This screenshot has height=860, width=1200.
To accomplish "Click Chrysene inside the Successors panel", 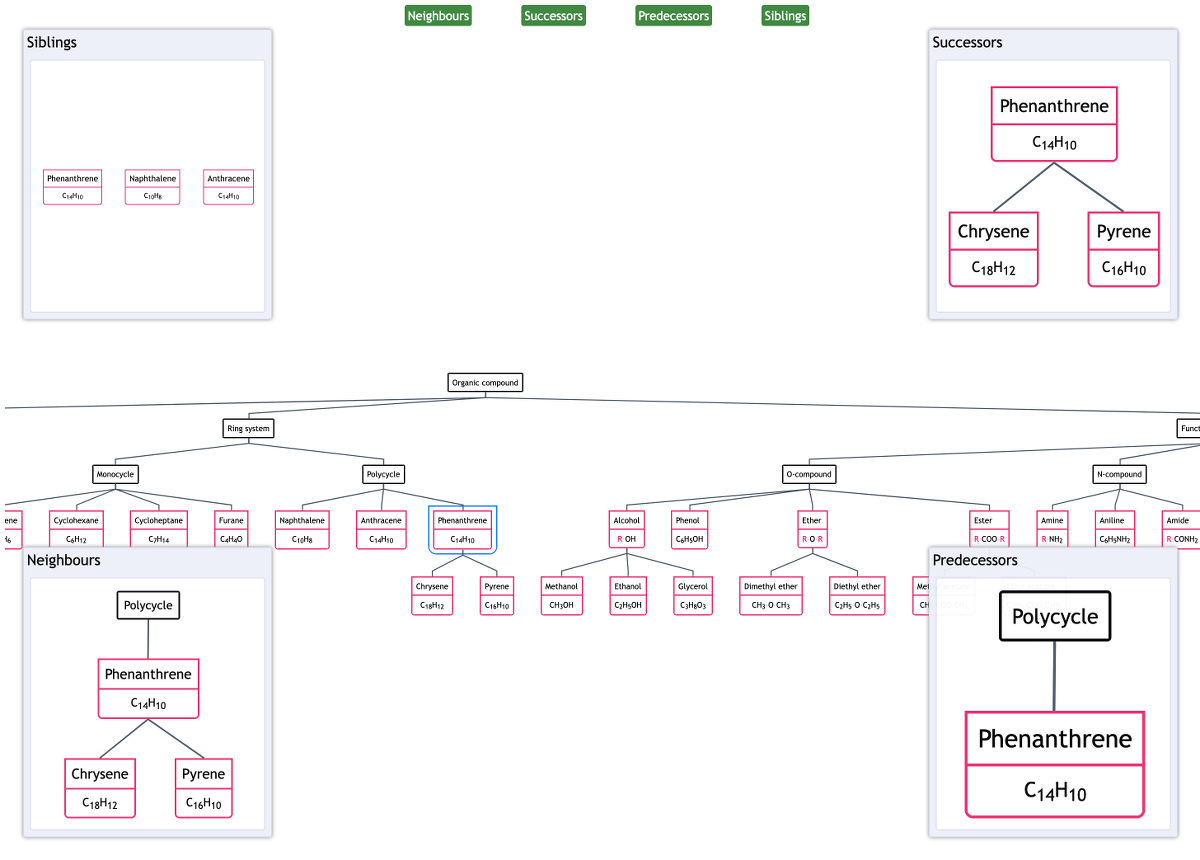I will coord(993,248).
